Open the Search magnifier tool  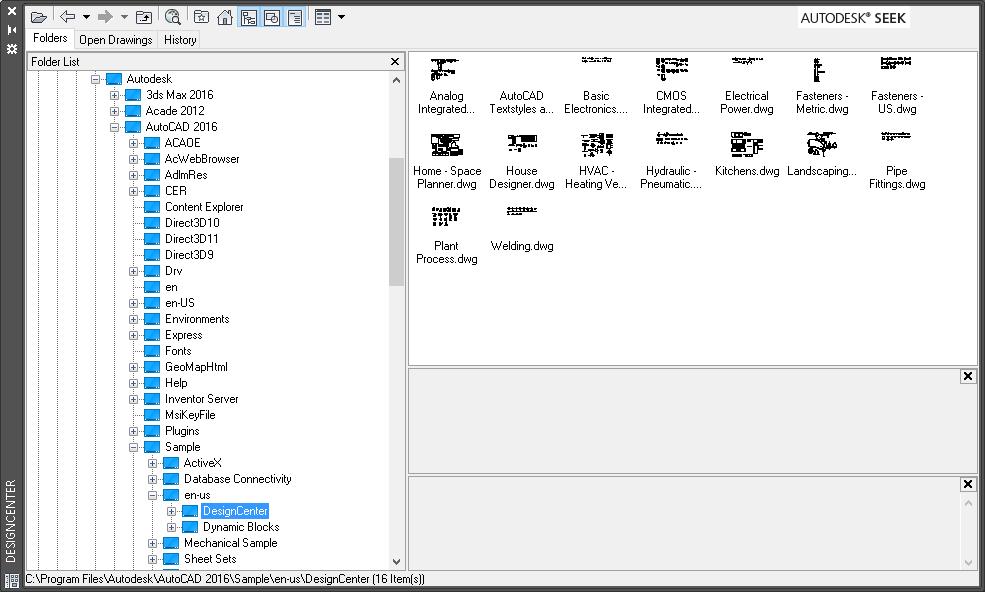point(172,17)
